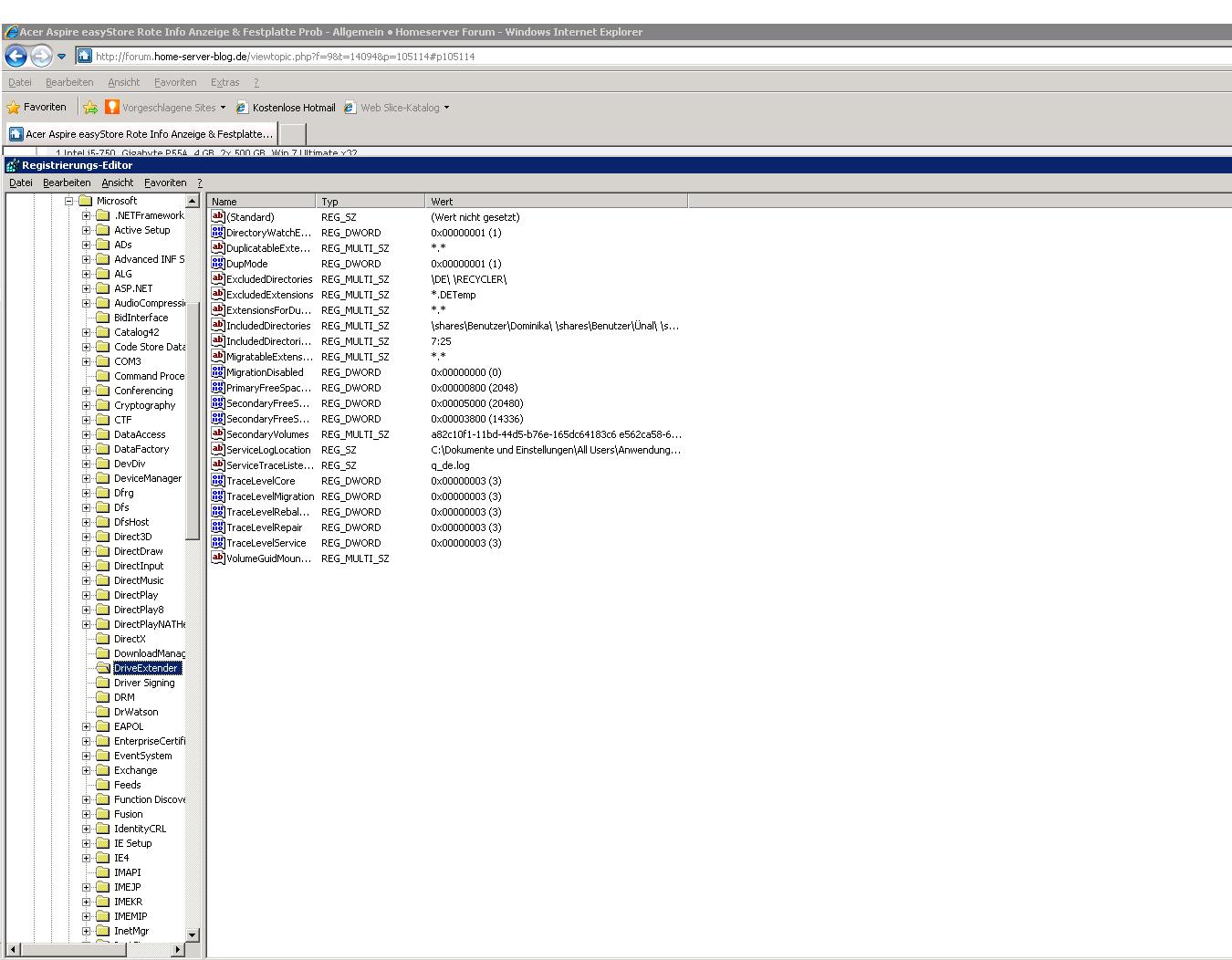
Task: Expand the DirectDraw key
Action: click(x=86, y=551)
